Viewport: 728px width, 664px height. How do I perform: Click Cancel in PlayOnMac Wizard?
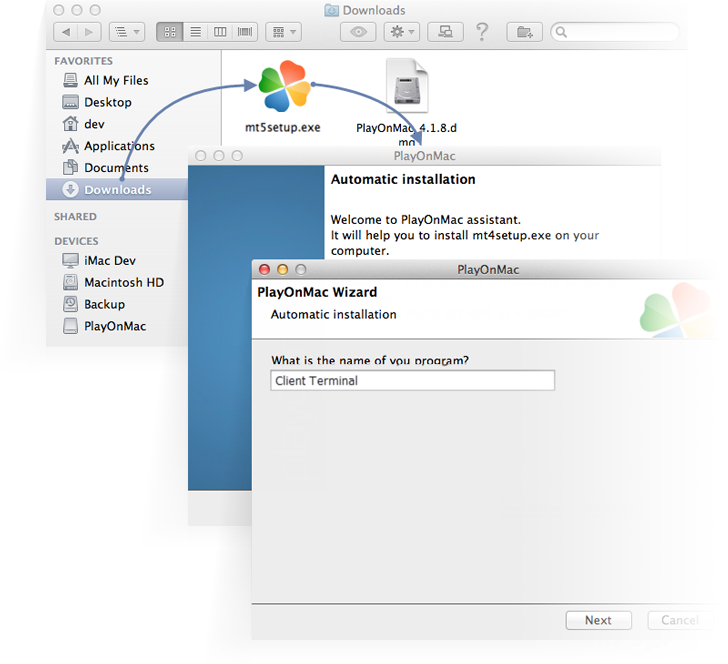coord(679,620)
